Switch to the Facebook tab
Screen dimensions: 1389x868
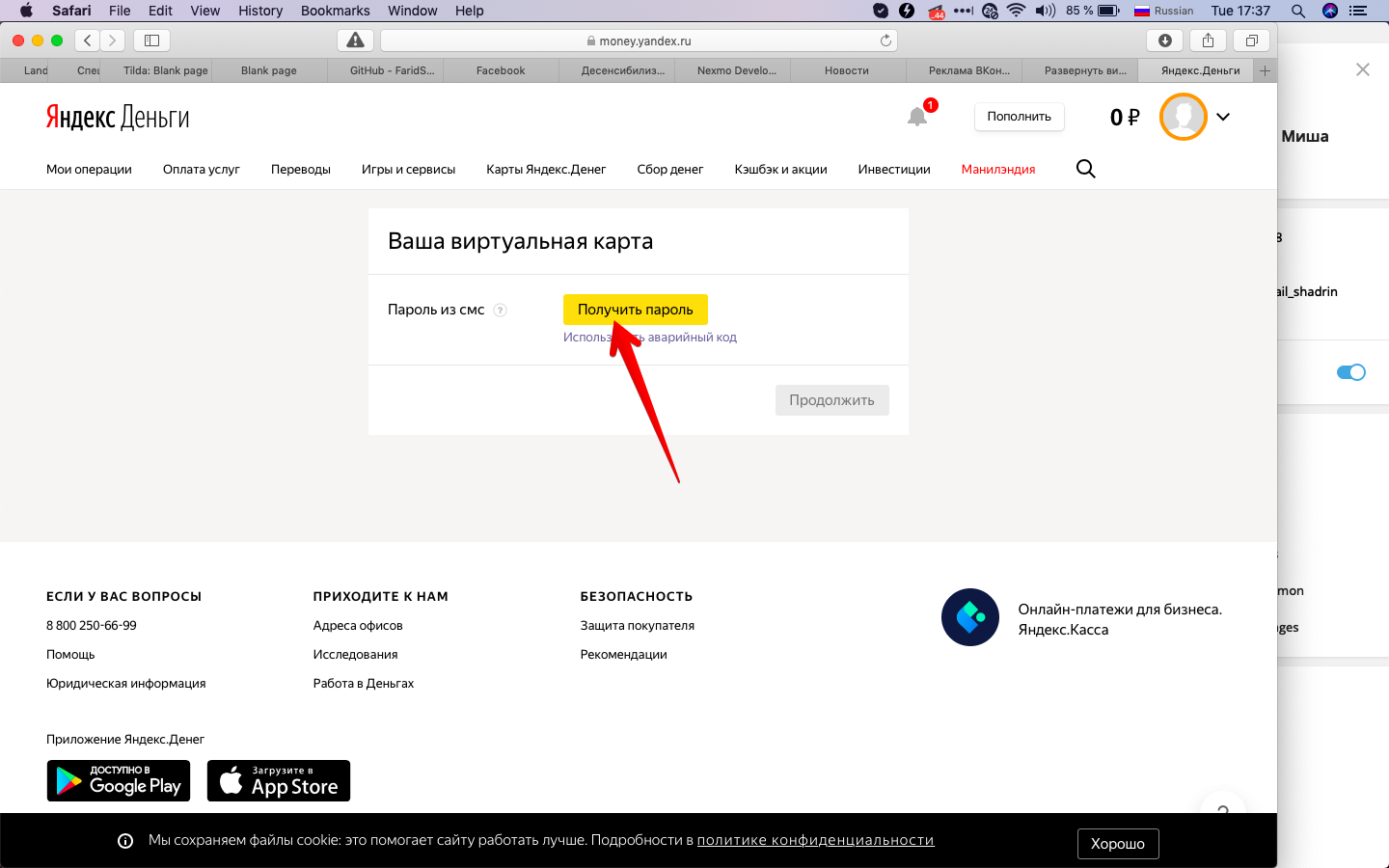click(x=501, y=70)
